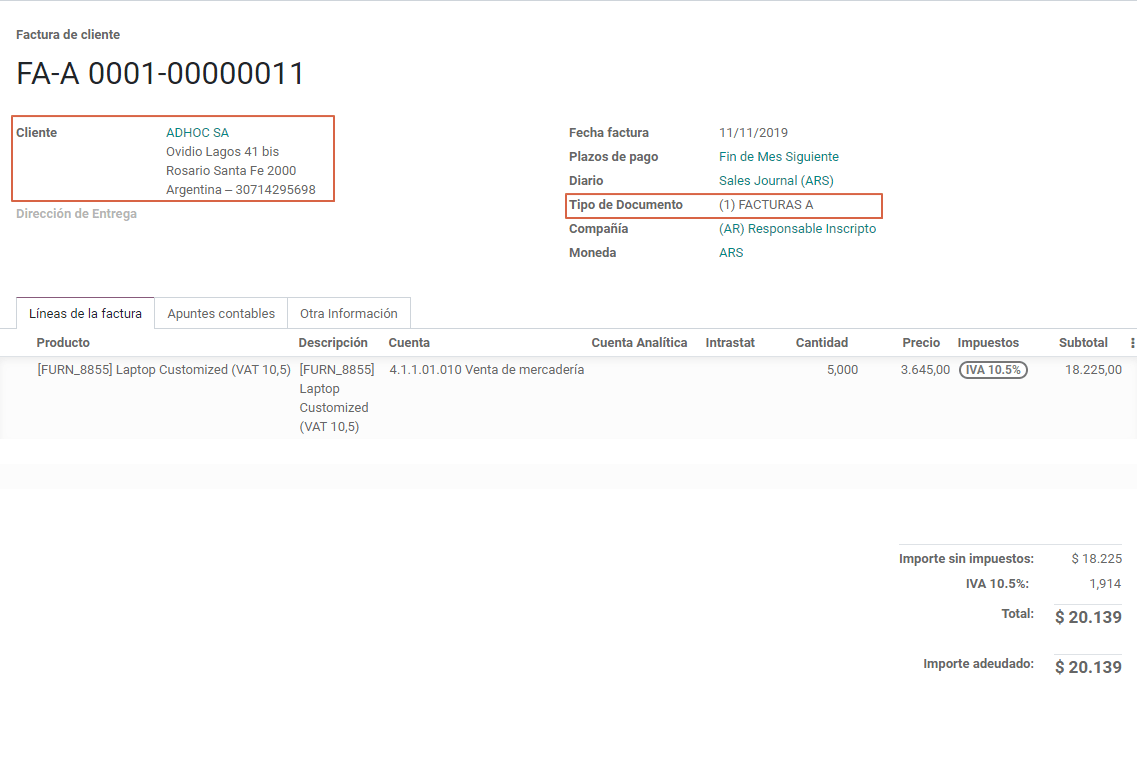1137x768 pixels.
Task: Open the column options kebab icon
Action: pos(1132,343)
